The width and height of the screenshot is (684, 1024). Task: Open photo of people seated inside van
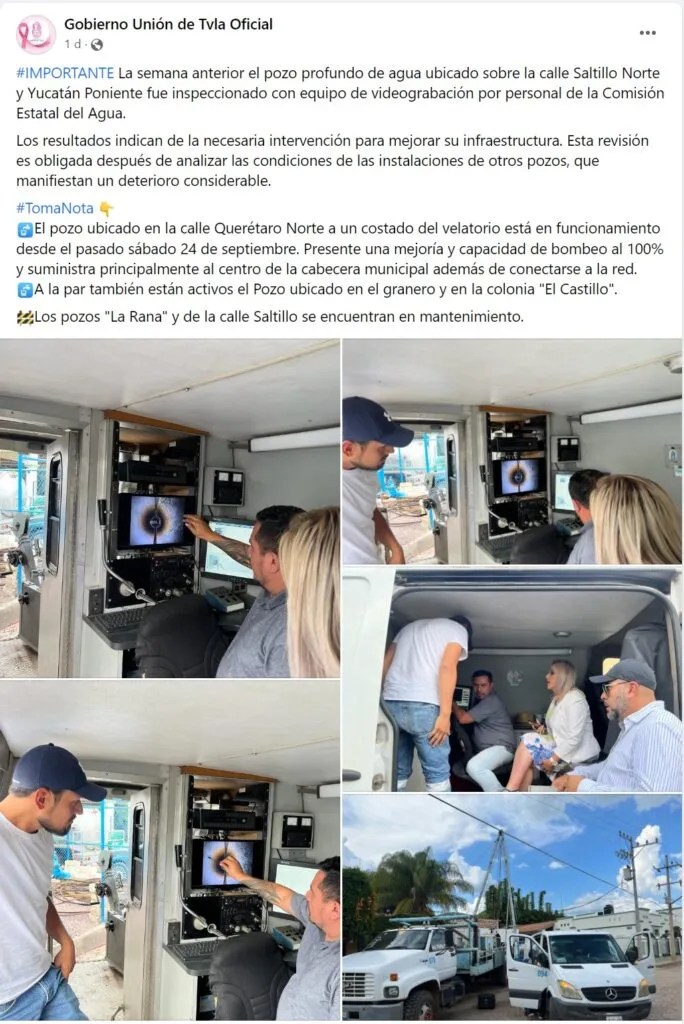(512, 679)
